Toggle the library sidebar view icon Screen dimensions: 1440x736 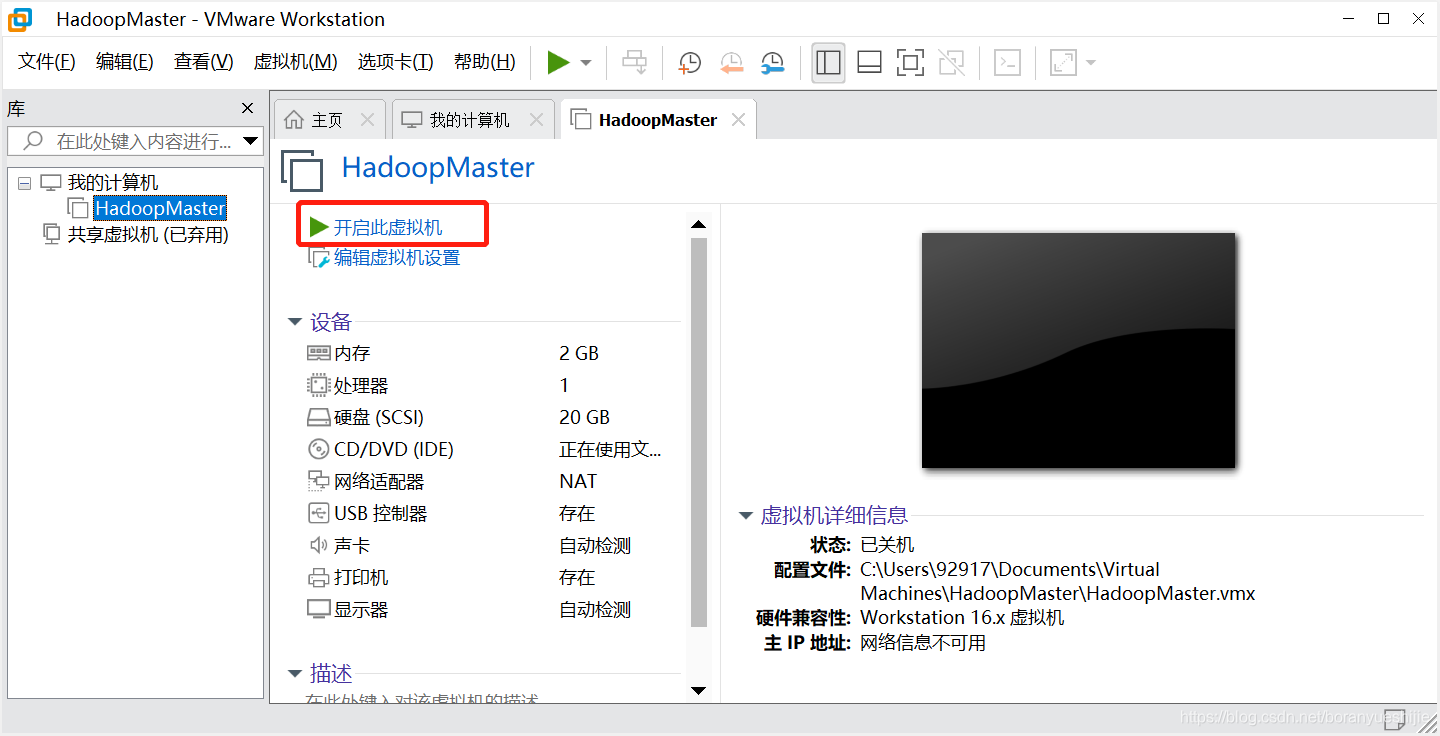click(x=828, y=63)
